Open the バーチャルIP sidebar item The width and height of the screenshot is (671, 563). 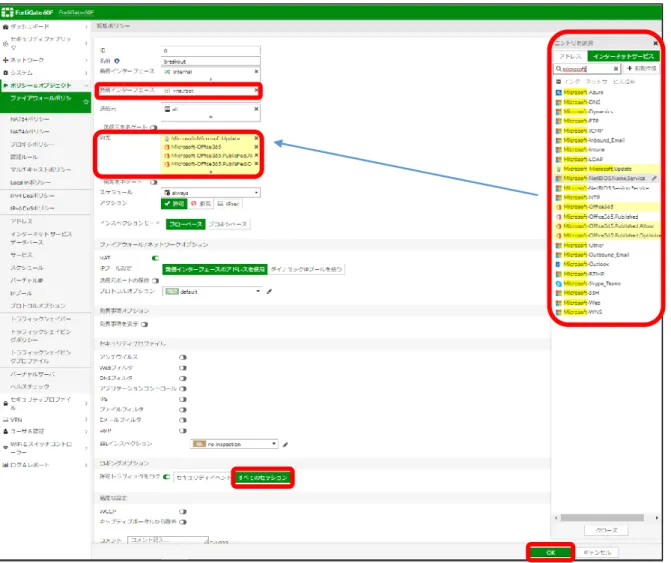[x=27, y=280]
